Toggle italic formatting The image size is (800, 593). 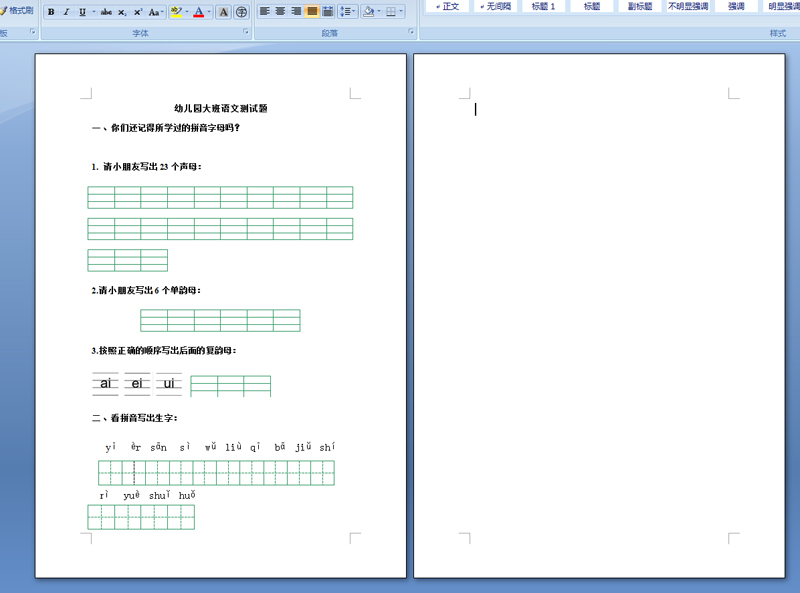[x=66, y=12]
